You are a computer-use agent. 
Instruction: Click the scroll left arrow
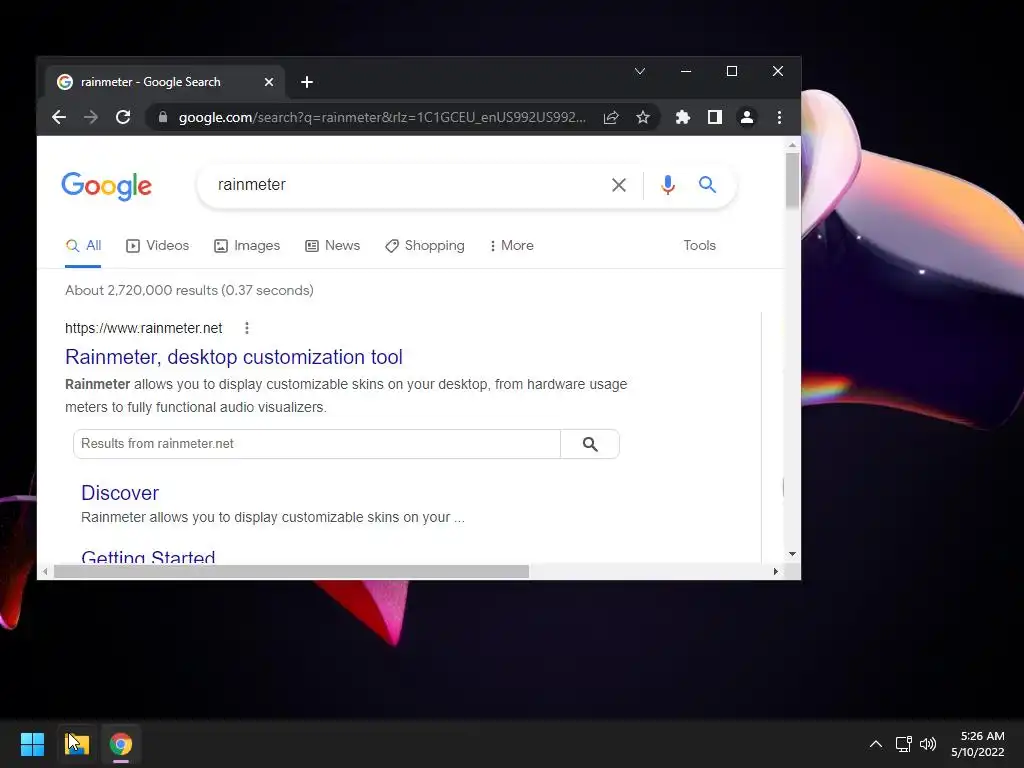[x=44, y=571]
